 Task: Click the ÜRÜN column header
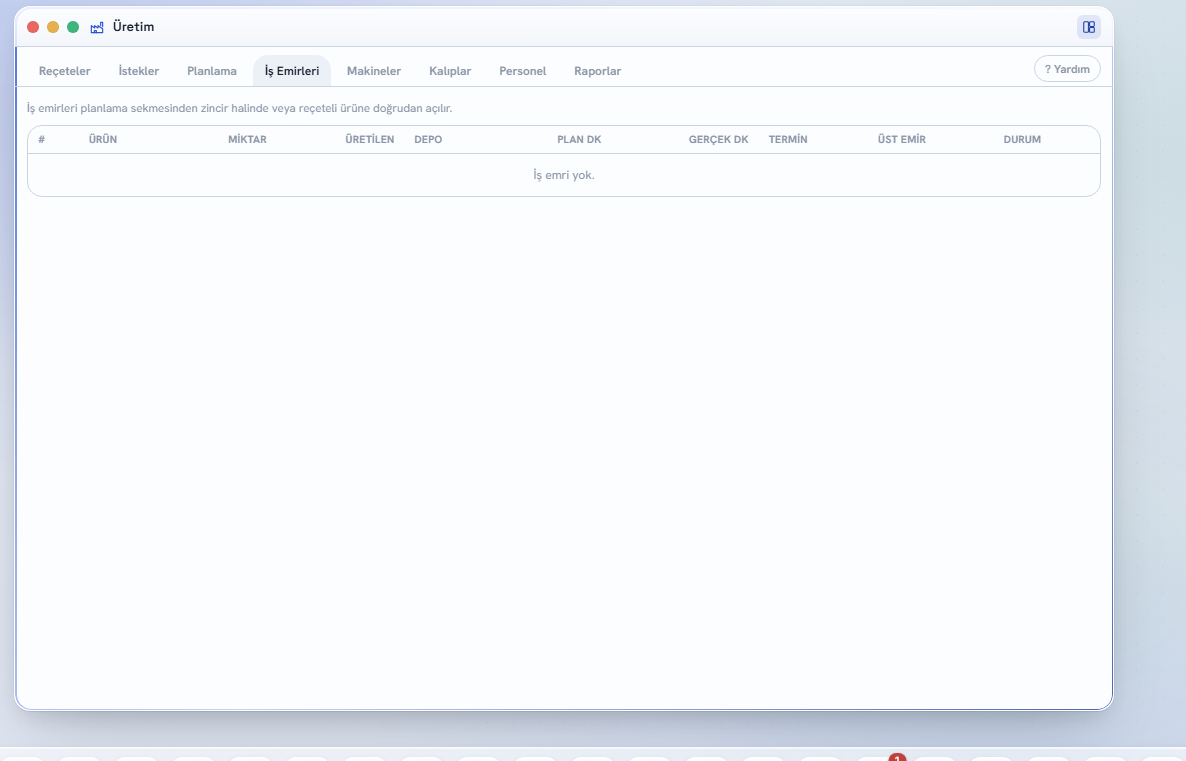click(103, 139)
